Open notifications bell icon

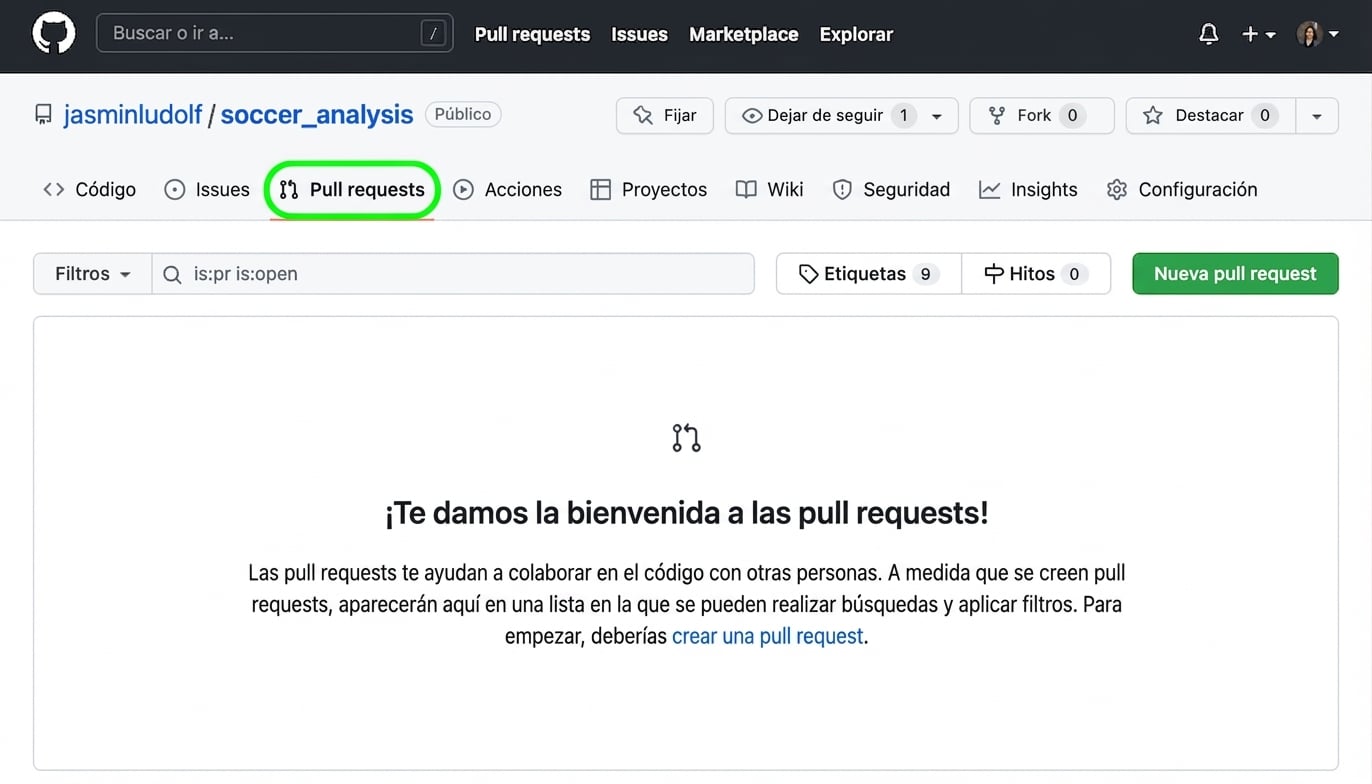pyautogui.click(x=1208, y=34)
